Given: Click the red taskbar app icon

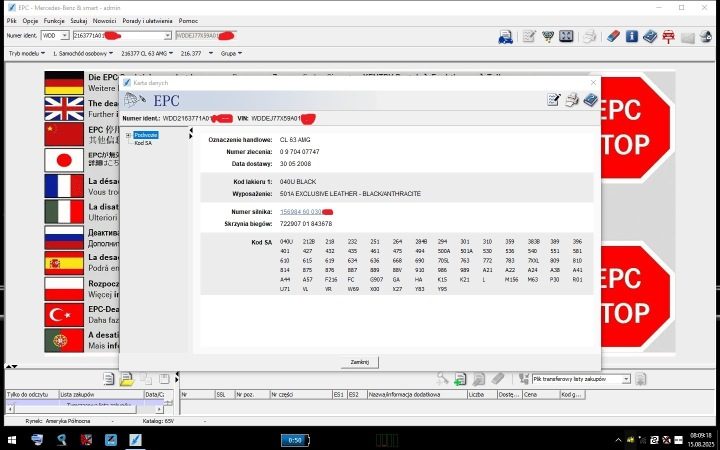Looking at the screenshot, I should 86,440.
